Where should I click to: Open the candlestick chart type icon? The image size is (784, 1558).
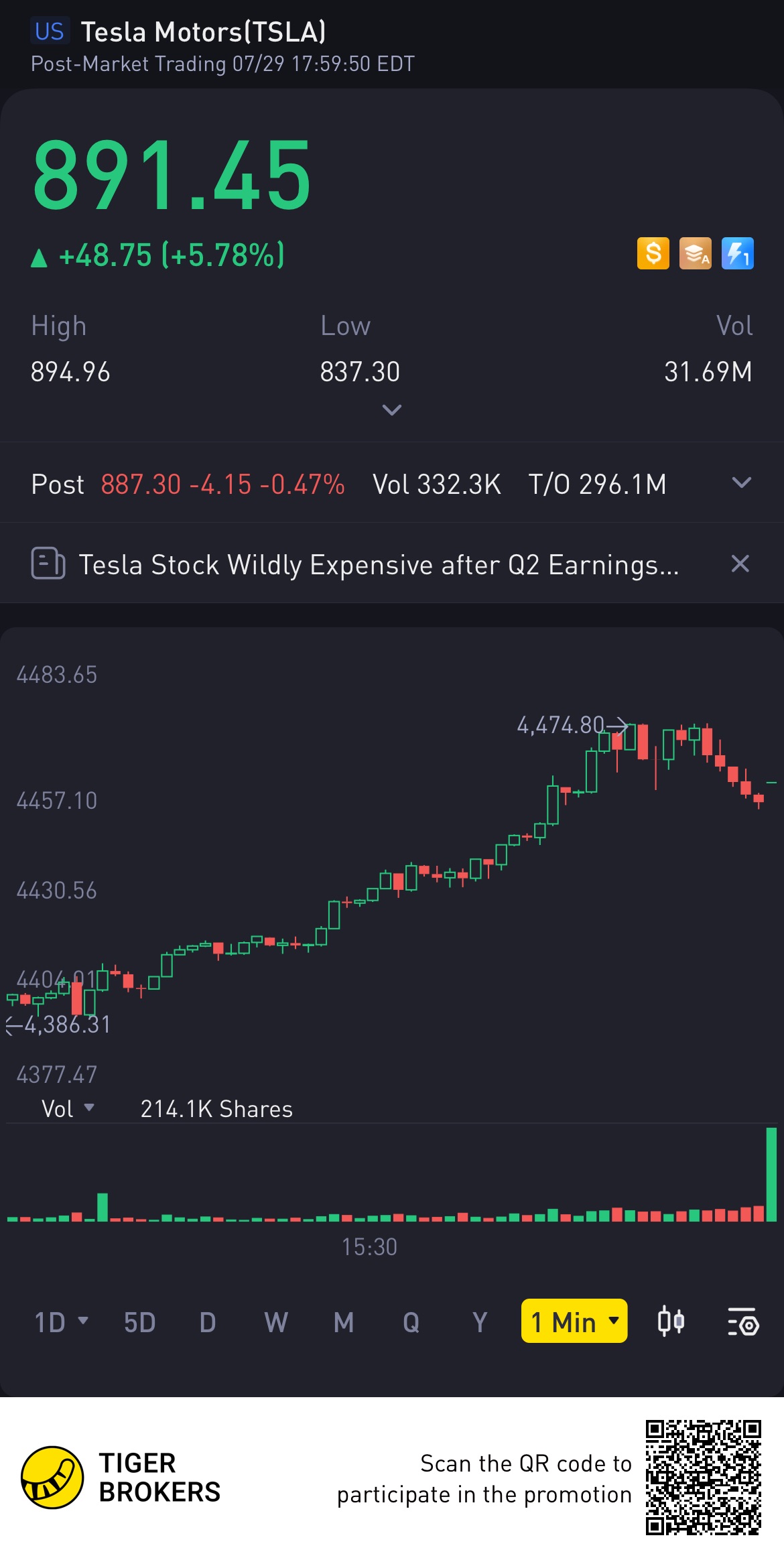click(671, 1322)
